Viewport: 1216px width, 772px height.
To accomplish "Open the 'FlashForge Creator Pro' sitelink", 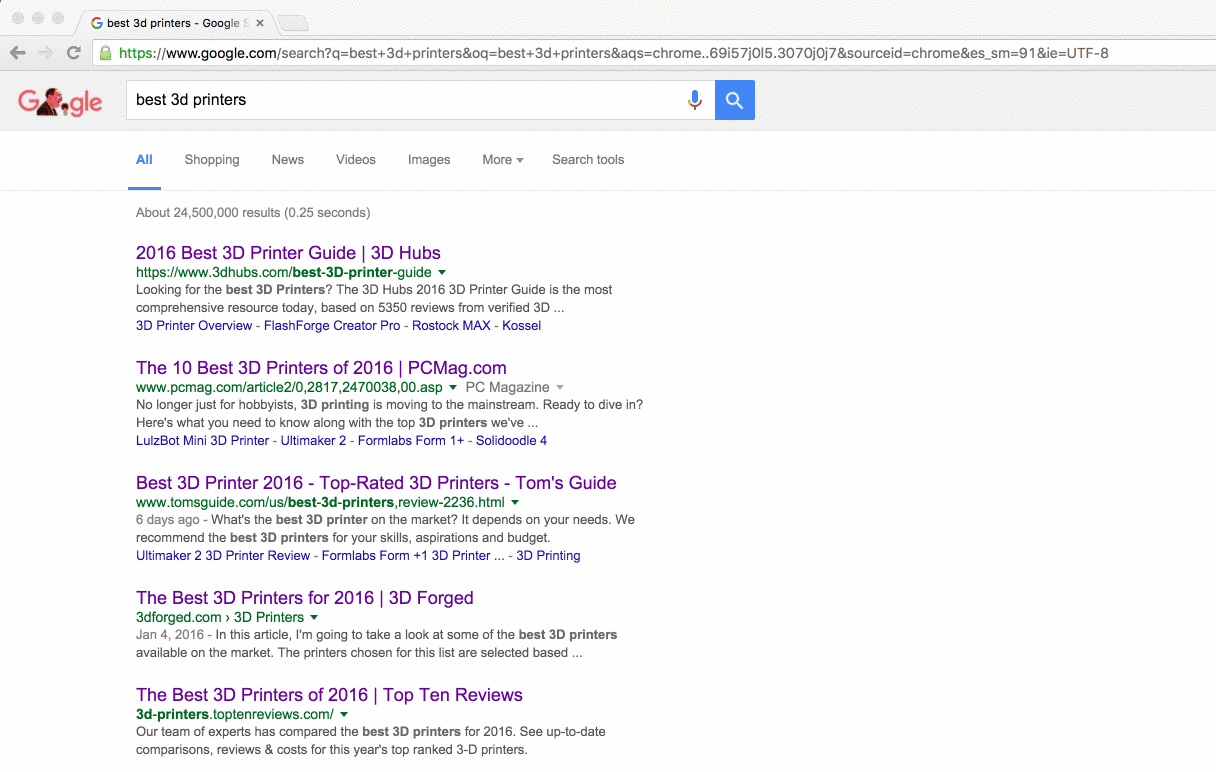I will tap(332, 326).
